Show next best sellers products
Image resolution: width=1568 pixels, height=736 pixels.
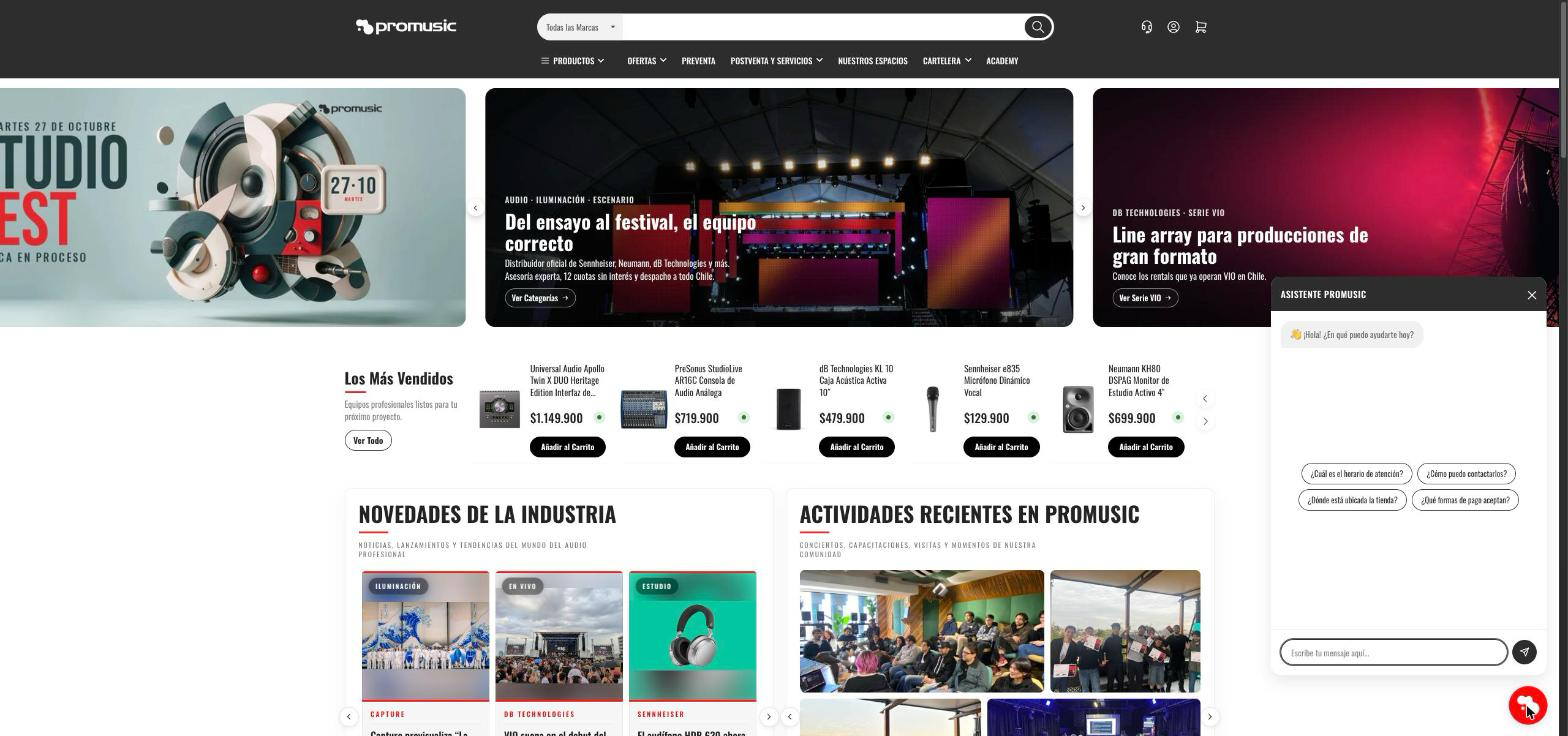point(1205,422)
